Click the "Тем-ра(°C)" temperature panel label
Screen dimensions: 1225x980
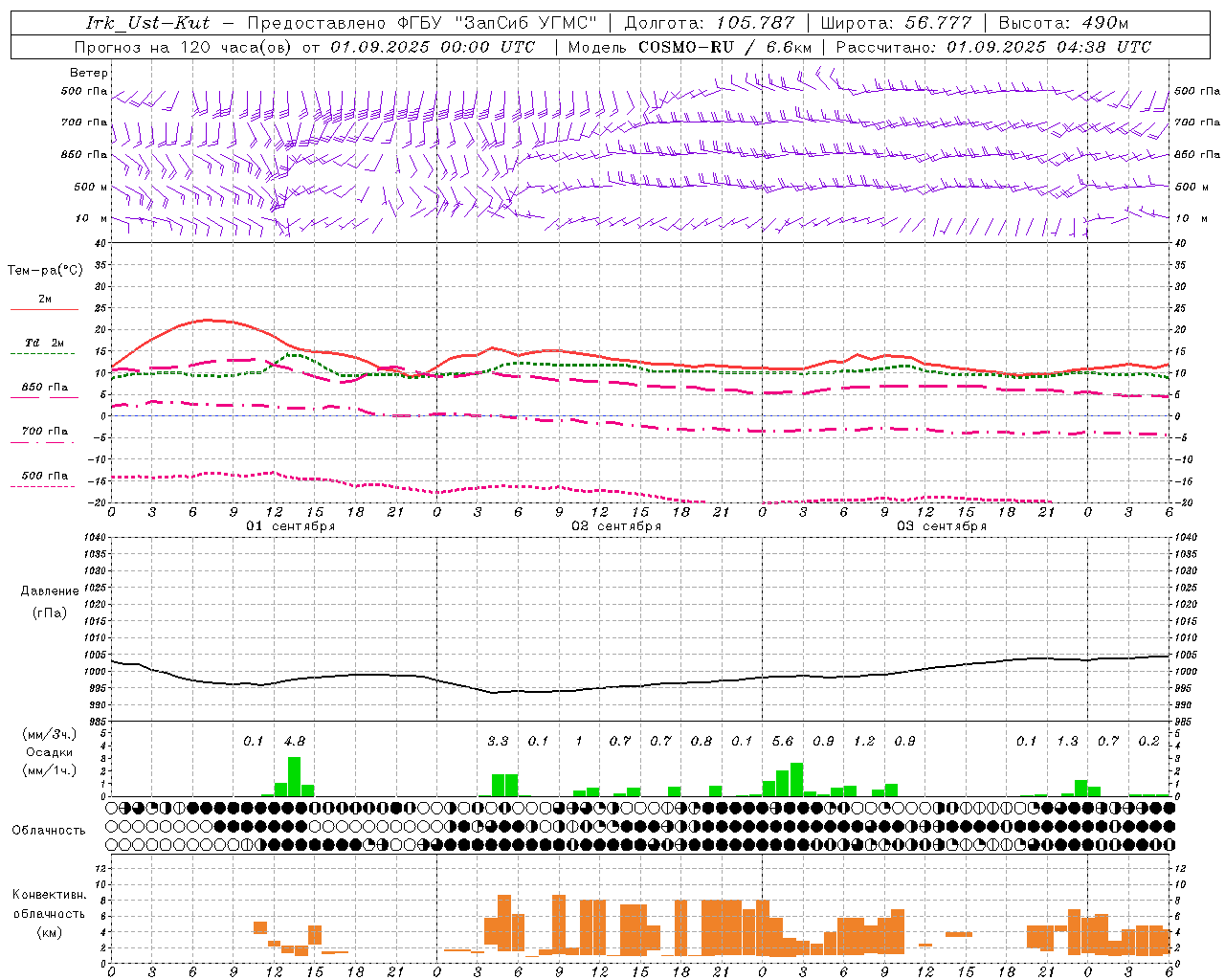[45, 271]
